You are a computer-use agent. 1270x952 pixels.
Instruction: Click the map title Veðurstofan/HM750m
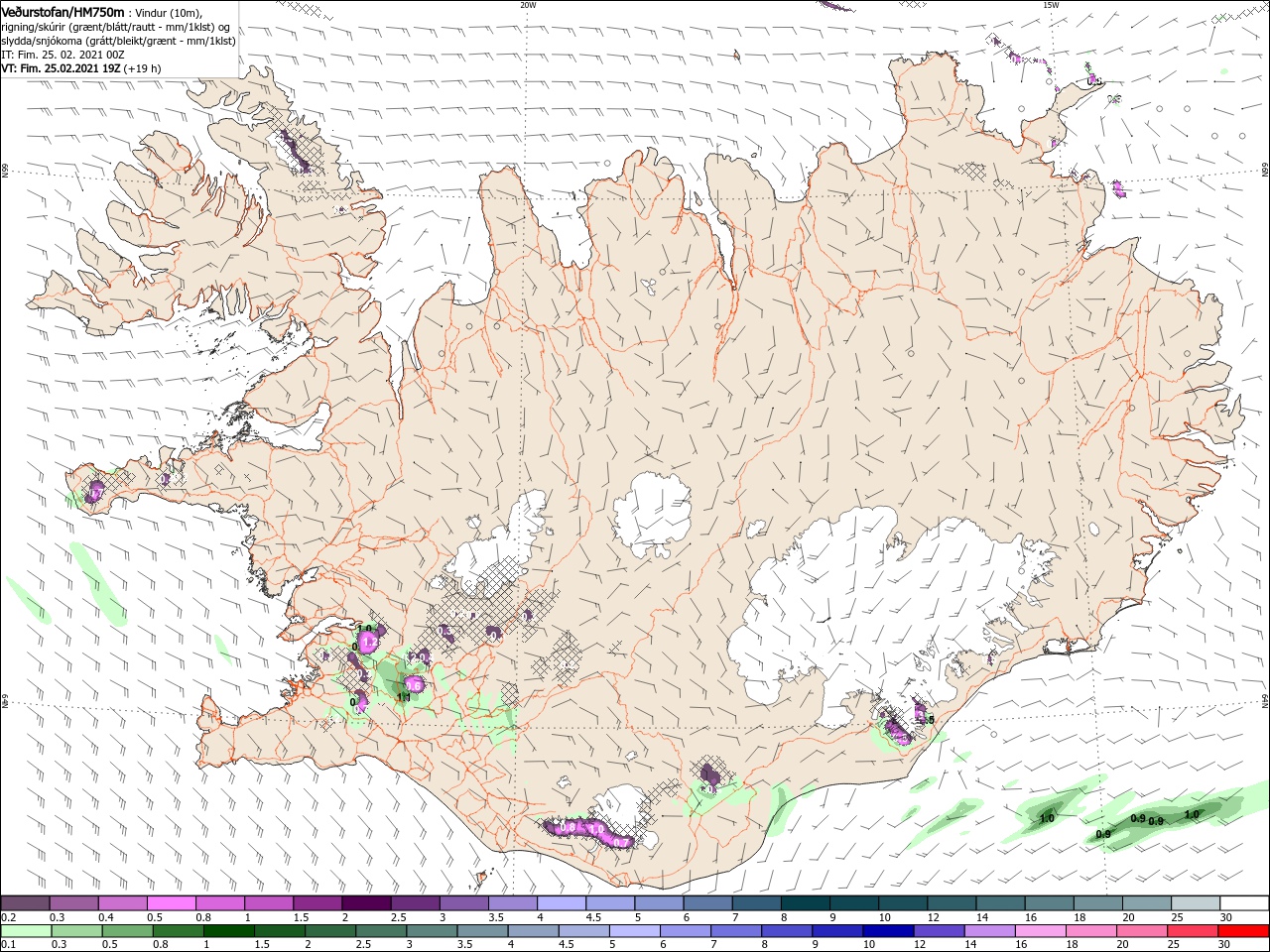tap(63, 12)
